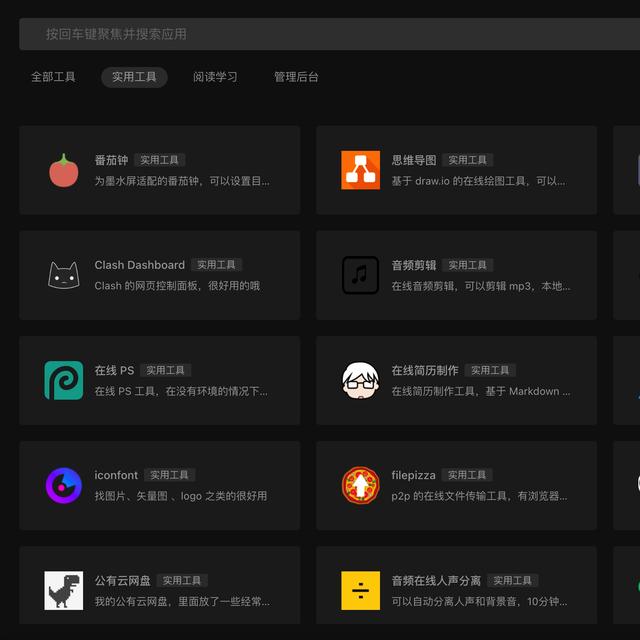Click description 在线简历制作工具，基于 Markdown

click(481, 391)
